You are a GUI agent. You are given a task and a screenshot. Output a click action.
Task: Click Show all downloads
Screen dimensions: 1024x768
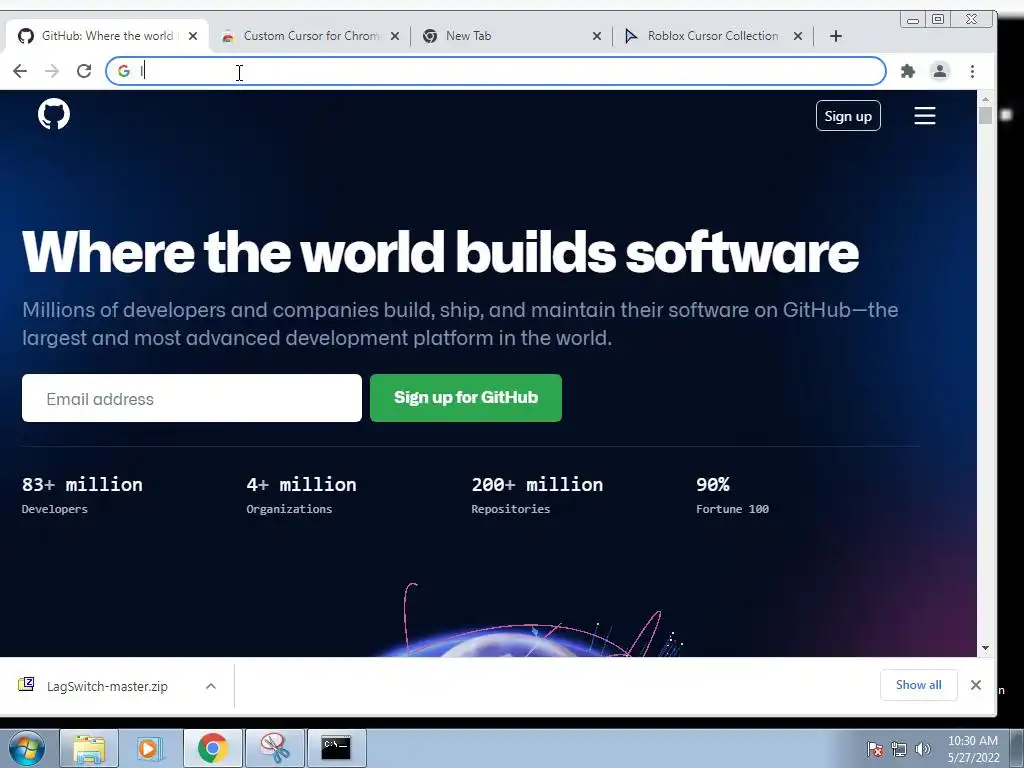(918, 685)
